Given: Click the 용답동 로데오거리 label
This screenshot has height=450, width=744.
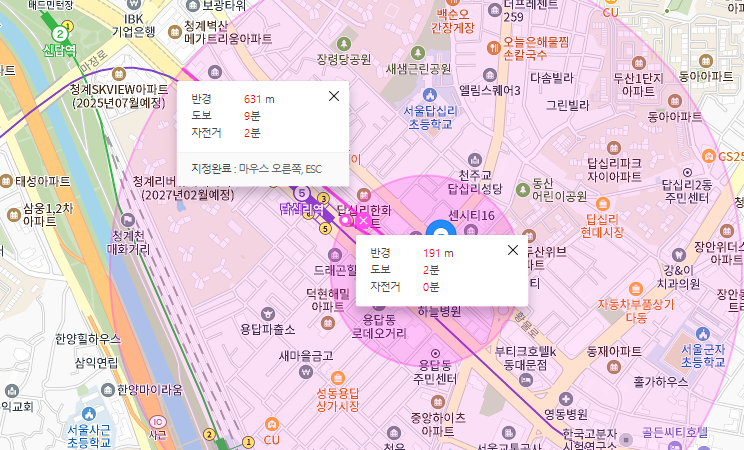Looking at the screenshot, I should tap(379, 326).
